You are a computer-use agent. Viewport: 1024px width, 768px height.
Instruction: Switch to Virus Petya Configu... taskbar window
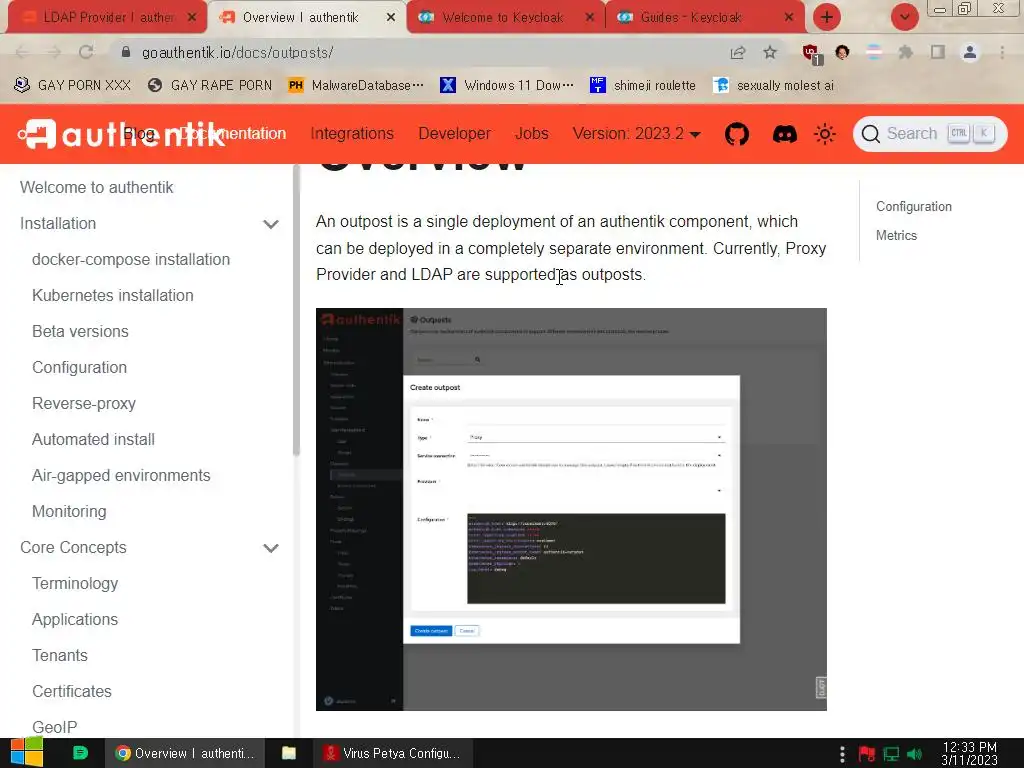[392, 753]
